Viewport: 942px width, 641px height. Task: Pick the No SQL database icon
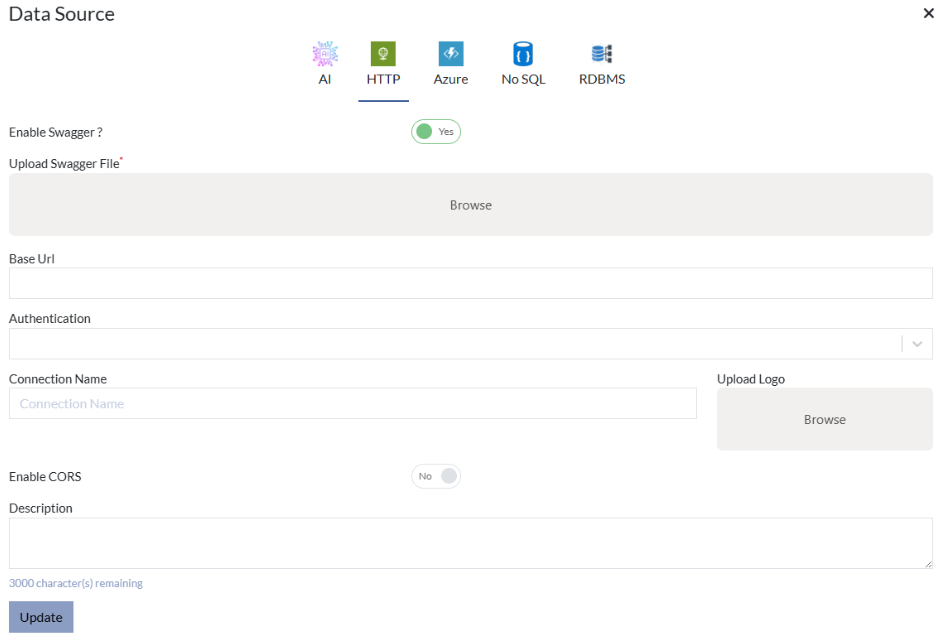tap(523, 54)
